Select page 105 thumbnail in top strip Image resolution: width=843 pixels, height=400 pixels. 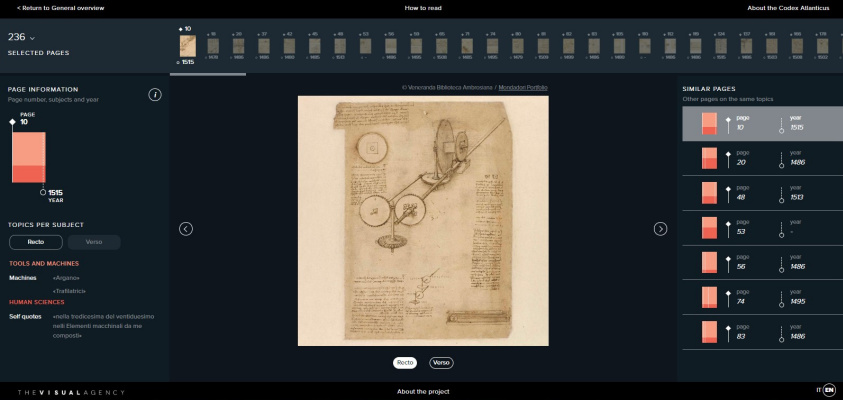(x=619, y=46)
